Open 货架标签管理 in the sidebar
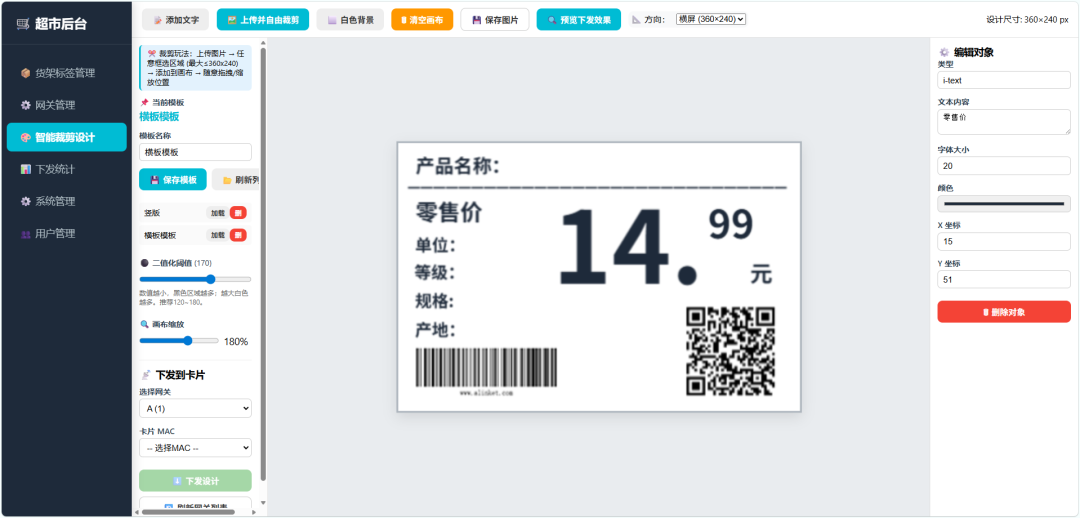This screenshot has height=518, width=1080. coord(66,73)
